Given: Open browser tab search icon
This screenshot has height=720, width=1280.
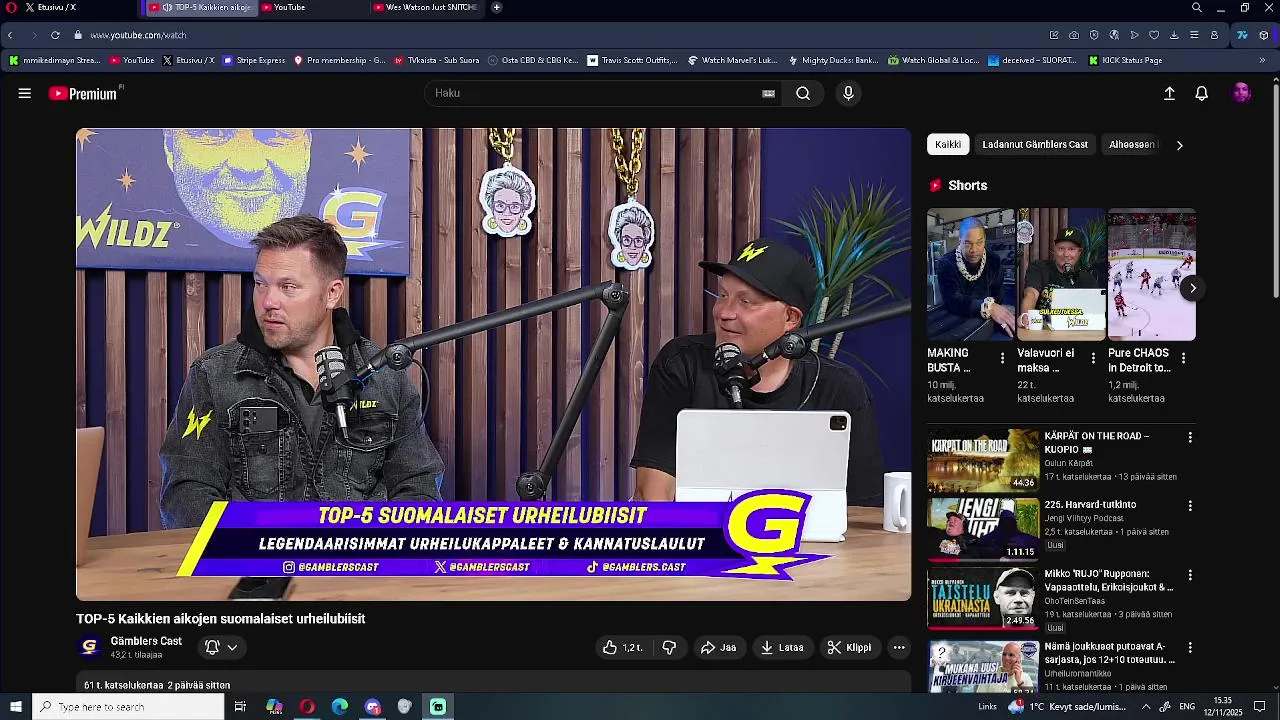Looking at the screenshot, I should (1197, 7).
